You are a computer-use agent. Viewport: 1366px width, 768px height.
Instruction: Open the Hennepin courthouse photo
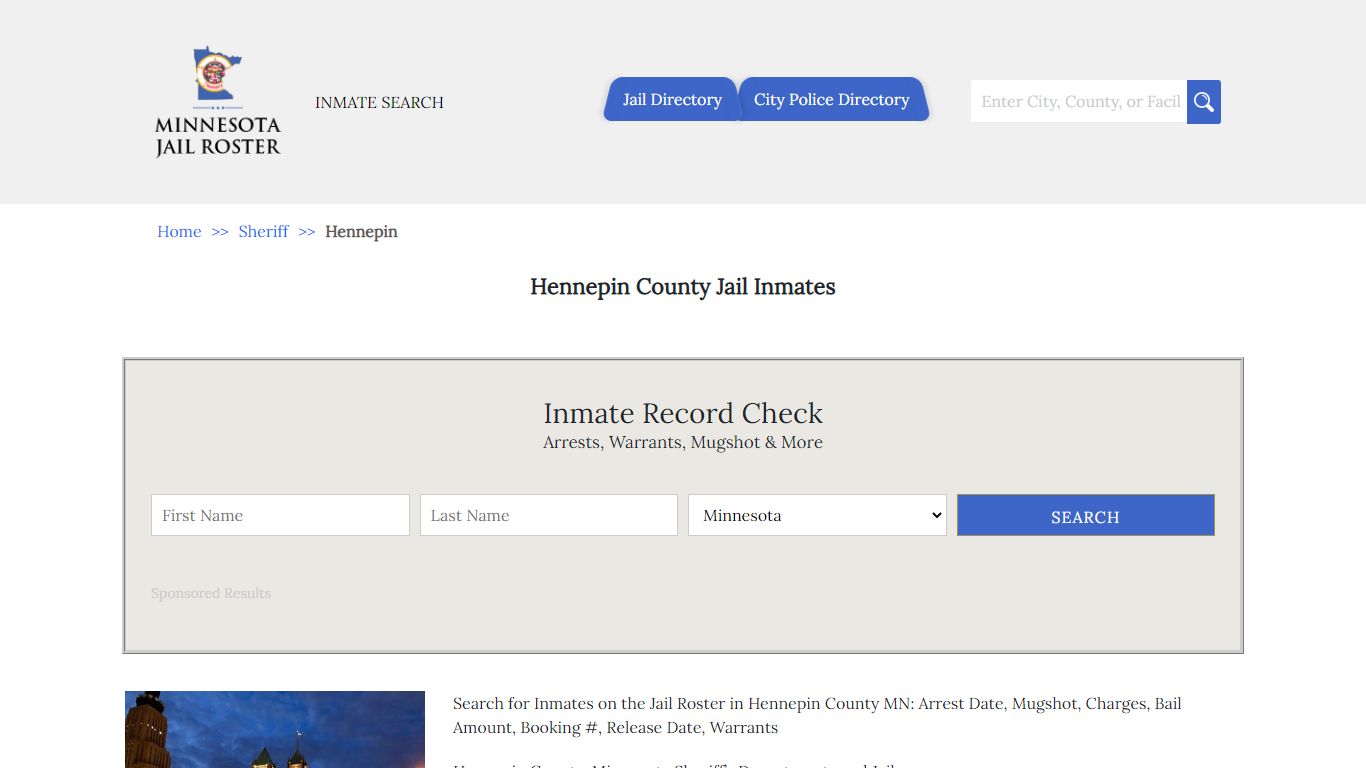275,729
